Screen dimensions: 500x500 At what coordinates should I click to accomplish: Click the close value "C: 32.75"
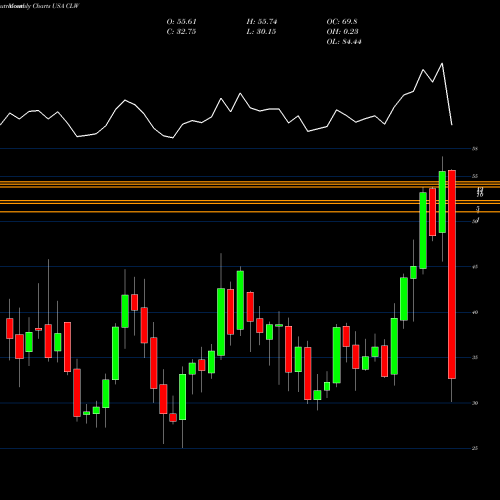coord(181,32)
